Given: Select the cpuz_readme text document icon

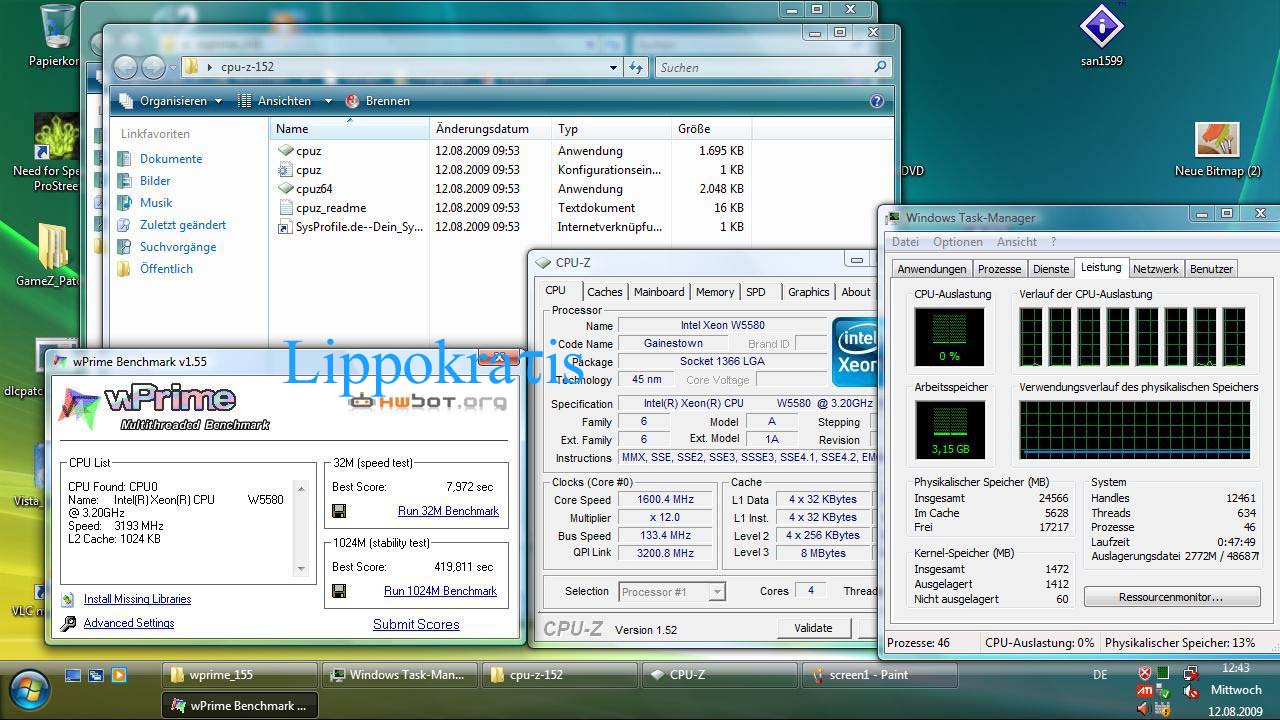Looking at the screenshot, I should click(285, 208).
